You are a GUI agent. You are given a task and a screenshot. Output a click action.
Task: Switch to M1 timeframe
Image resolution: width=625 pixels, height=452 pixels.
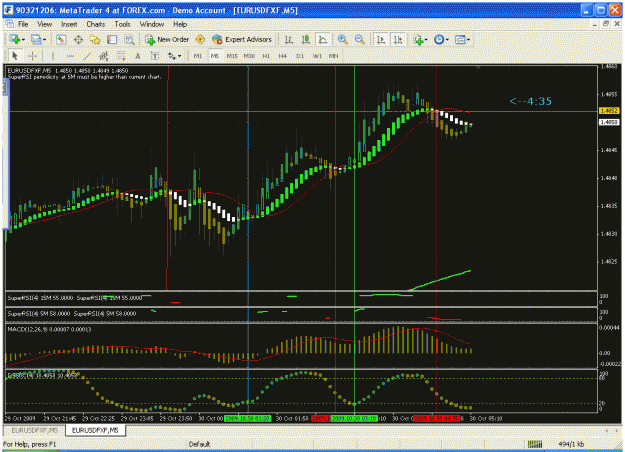pos(198,56)
